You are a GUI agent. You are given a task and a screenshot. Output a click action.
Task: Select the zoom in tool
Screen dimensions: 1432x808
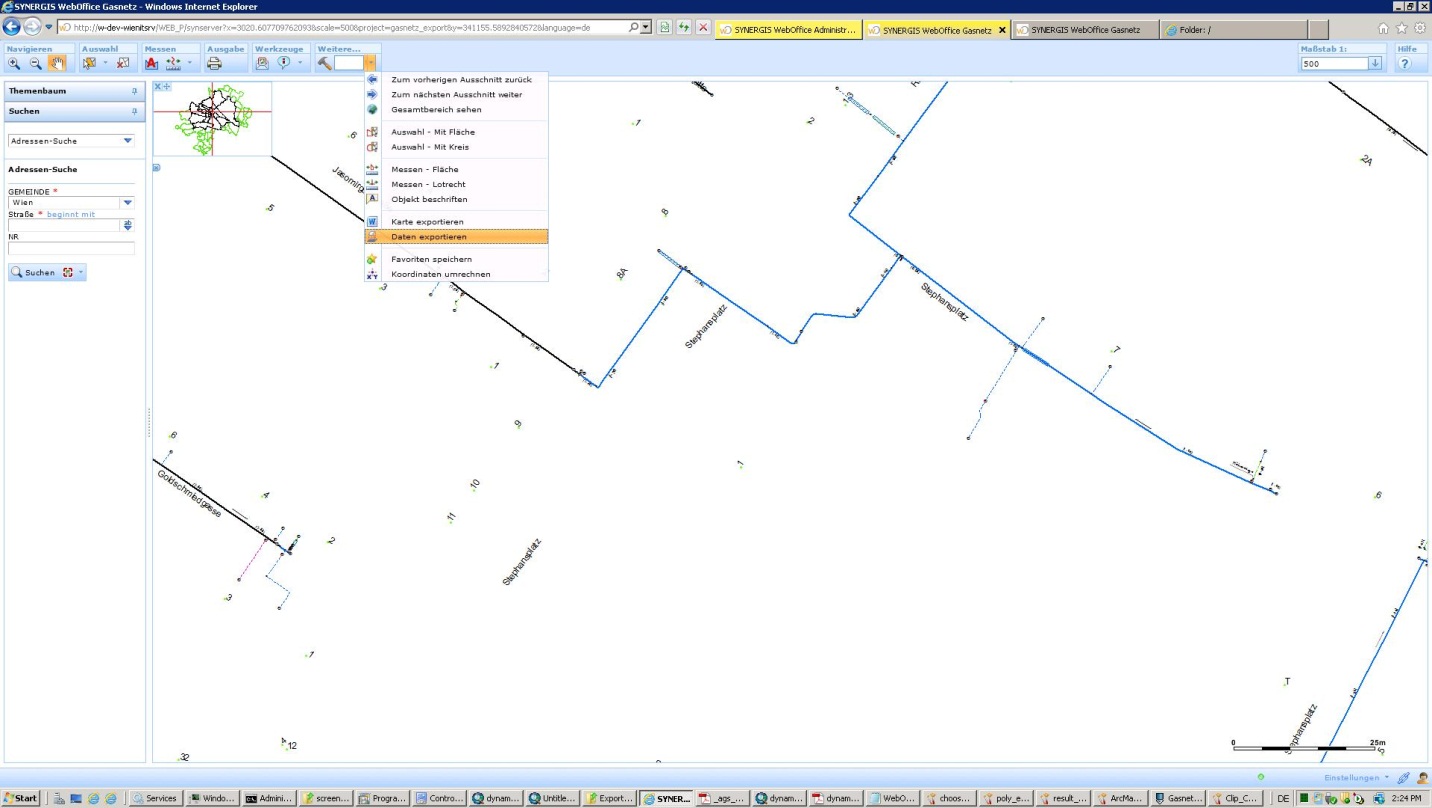[x=14, y=63]
